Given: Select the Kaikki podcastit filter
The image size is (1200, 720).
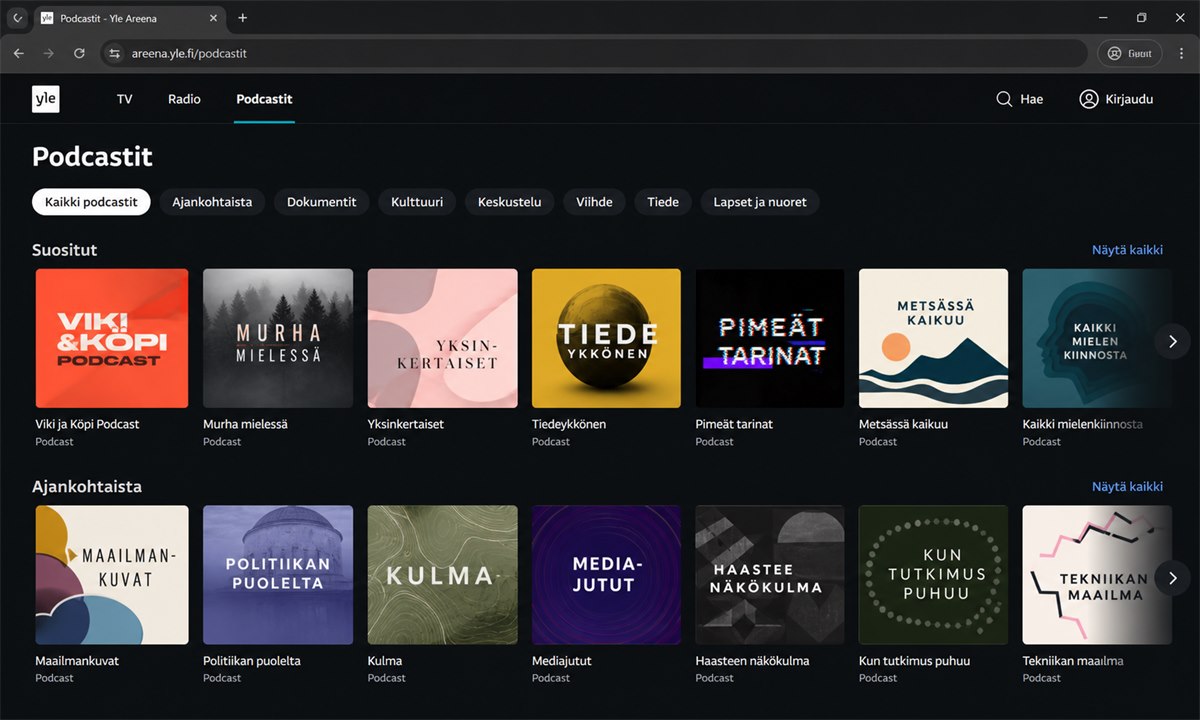Looking at the screenshot, I should (x=91, y=202).
